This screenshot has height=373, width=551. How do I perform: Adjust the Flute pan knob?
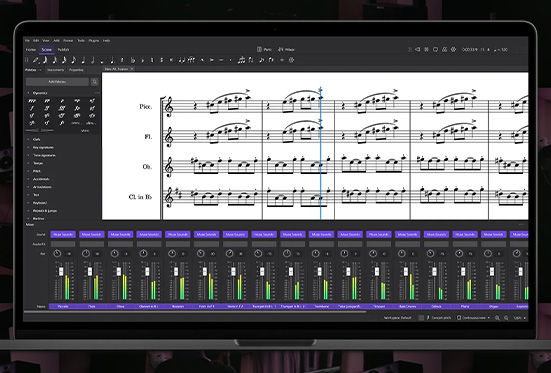[86, 253]
